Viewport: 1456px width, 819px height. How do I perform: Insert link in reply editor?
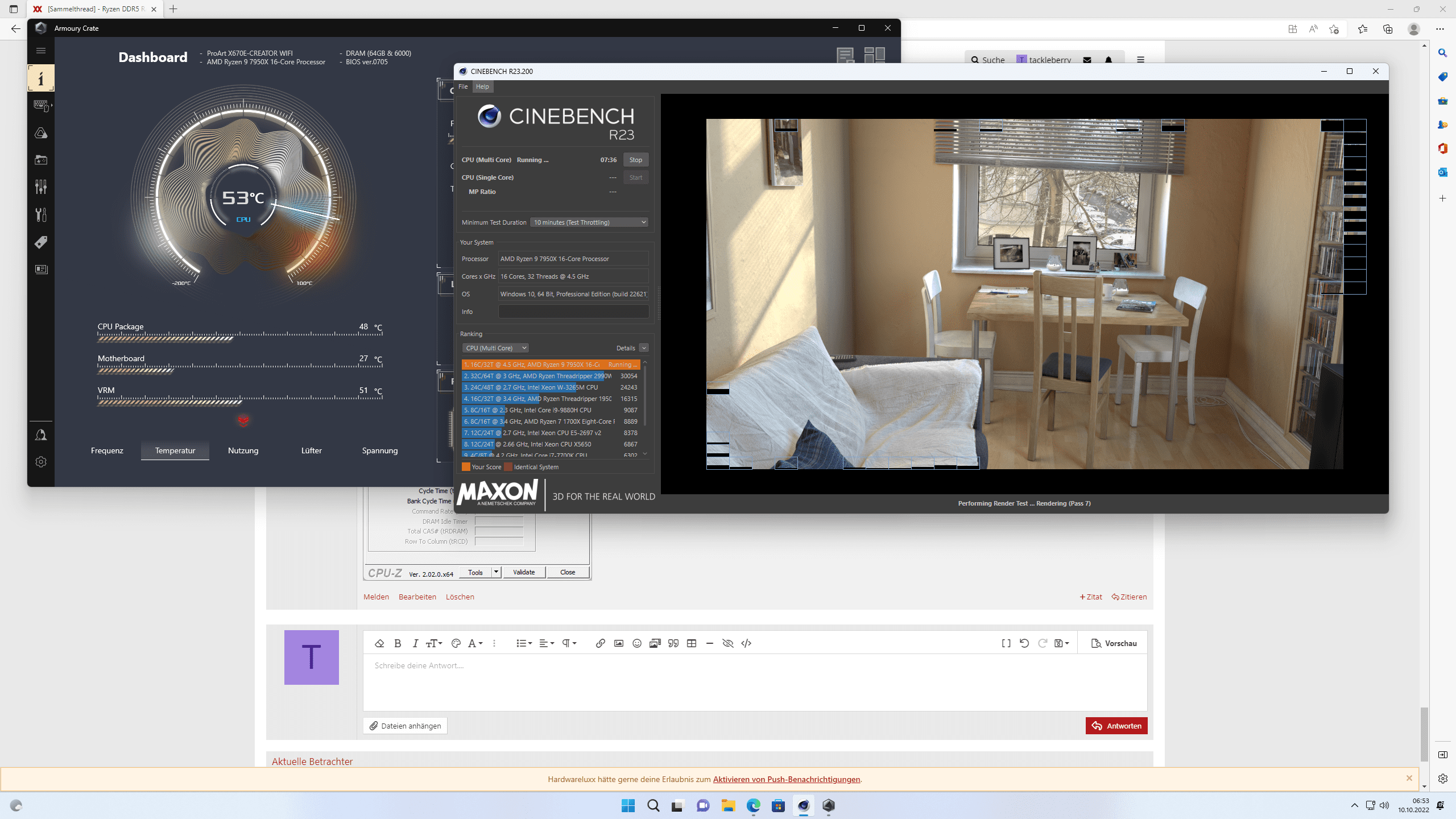[x=600, y=643]
